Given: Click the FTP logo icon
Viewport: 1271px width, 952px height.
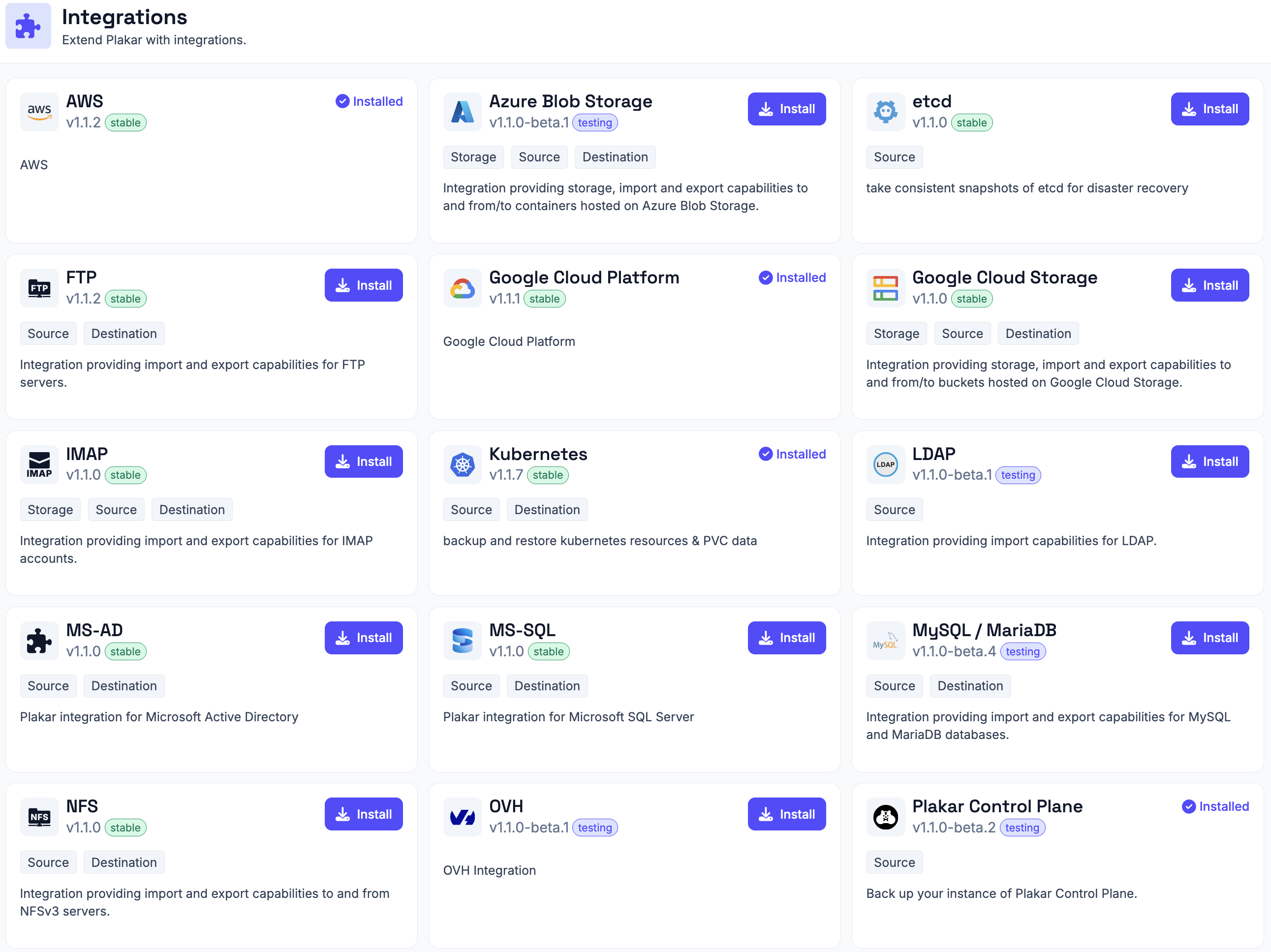Looking at the screenshot, I should point(39,288).
